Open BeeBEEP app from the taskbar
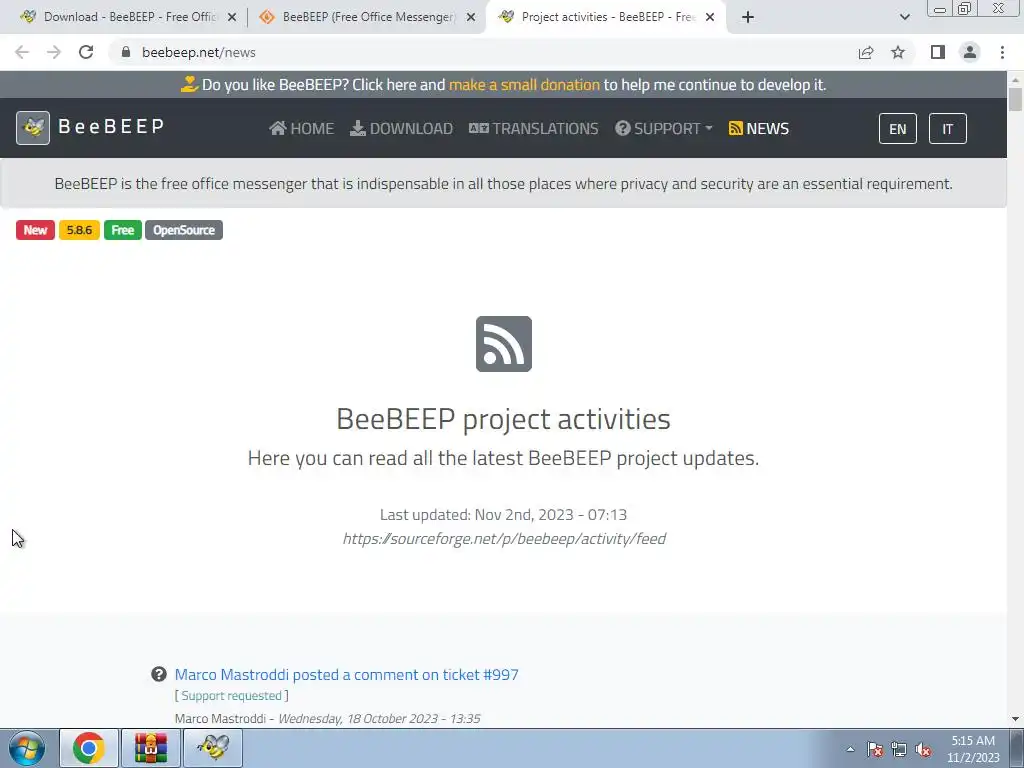Image resolution: width=1024 pixels, height=768 pixels. pyautogui.click(x=213, y=748)
